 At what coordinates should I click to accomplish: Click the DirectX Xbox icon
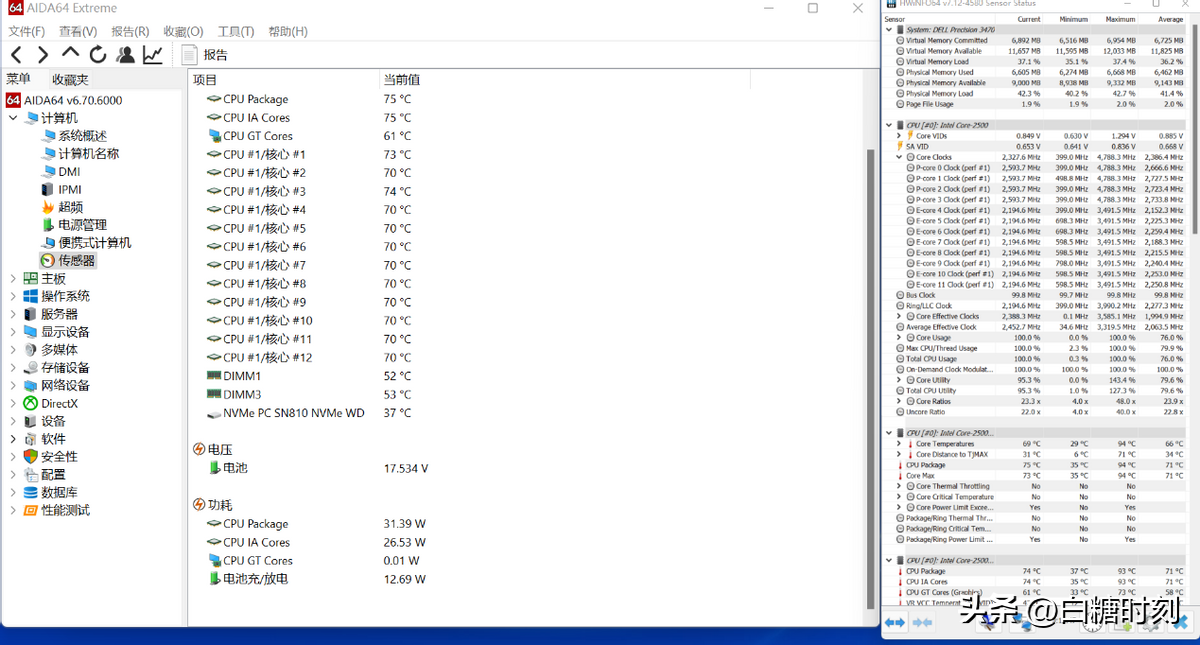(31, 404)
